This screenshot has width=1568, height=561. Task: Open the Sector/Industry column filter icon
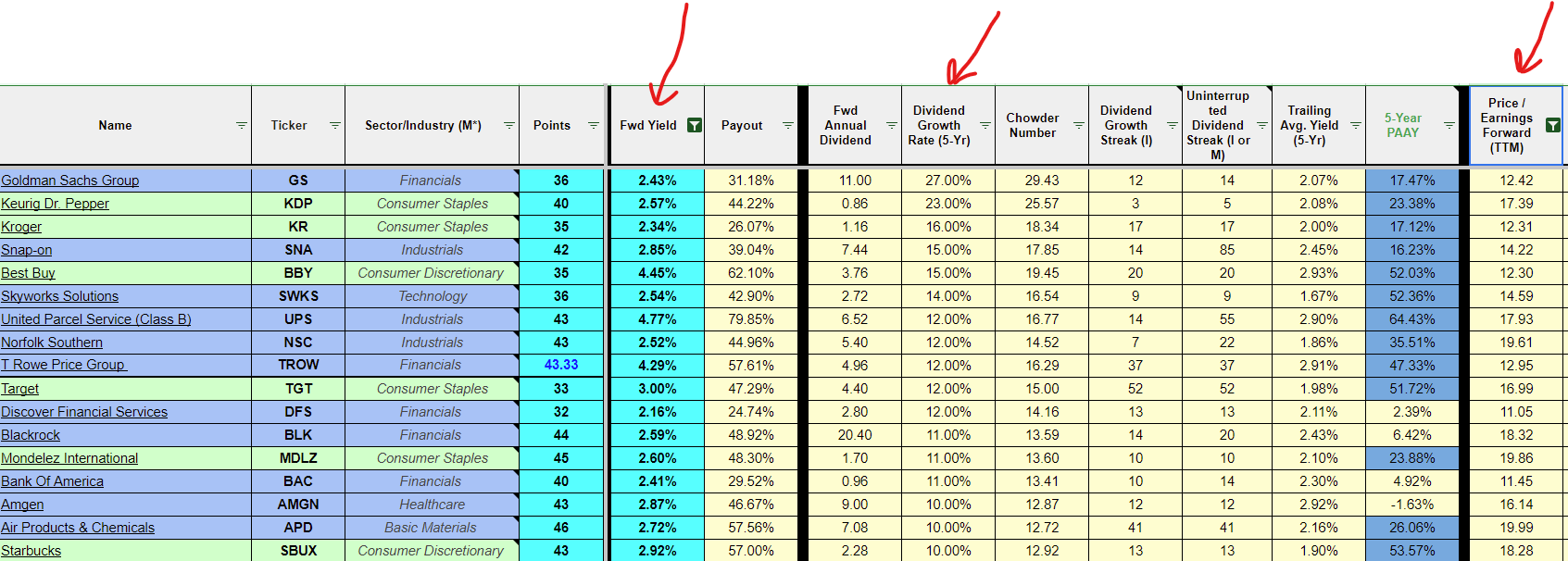pyautogui.click(x=508, y=125)
